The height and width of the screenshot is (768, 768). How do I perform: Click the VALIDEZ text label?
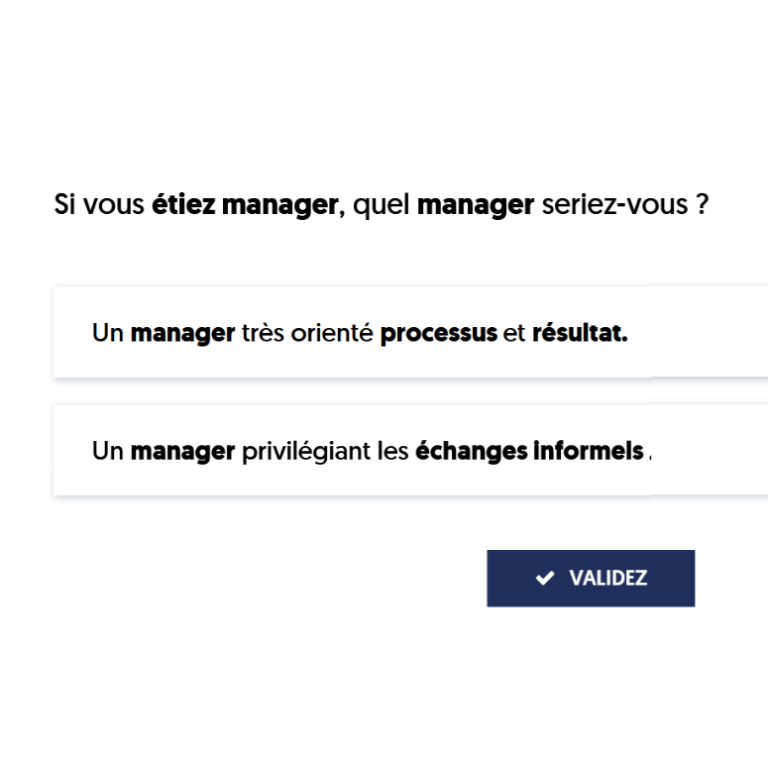tap(608, 578)
